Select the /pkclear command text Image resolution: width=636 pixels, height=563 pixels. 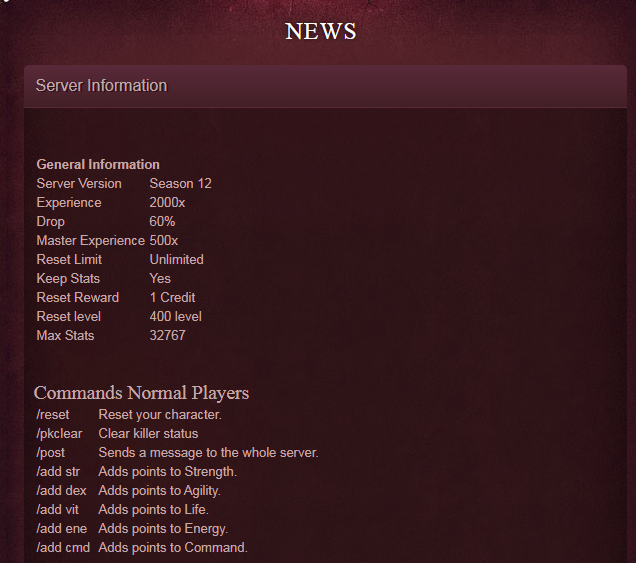click(x=59, y=433)
